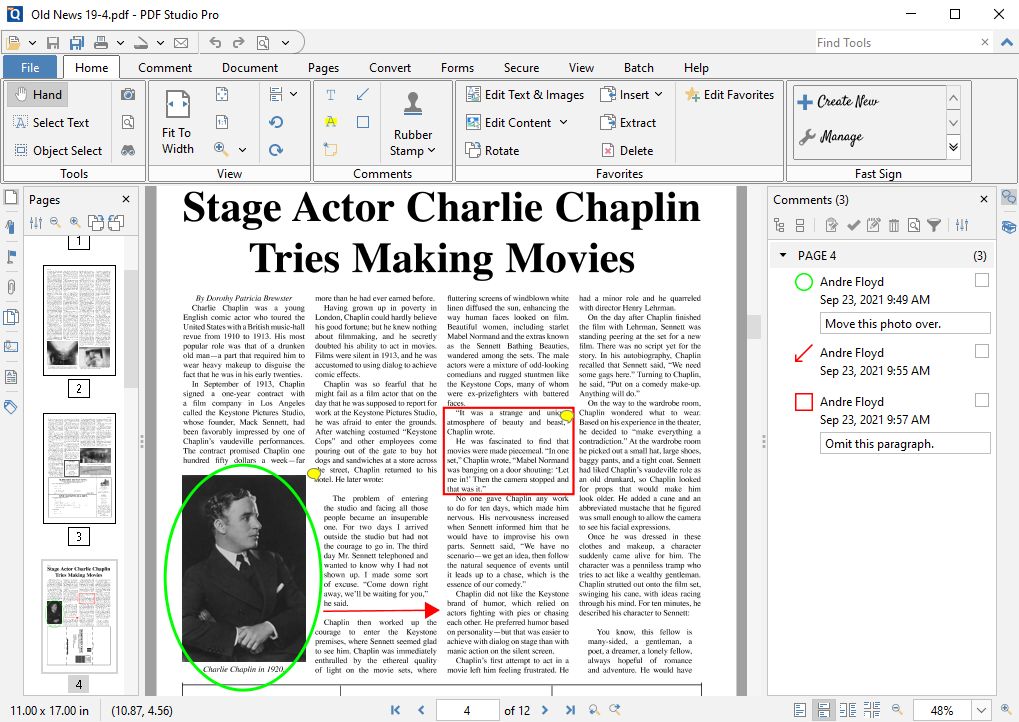This screenshot has height=722, width=1019.
Task: Open the Batch menu
Action: [638, 67]
